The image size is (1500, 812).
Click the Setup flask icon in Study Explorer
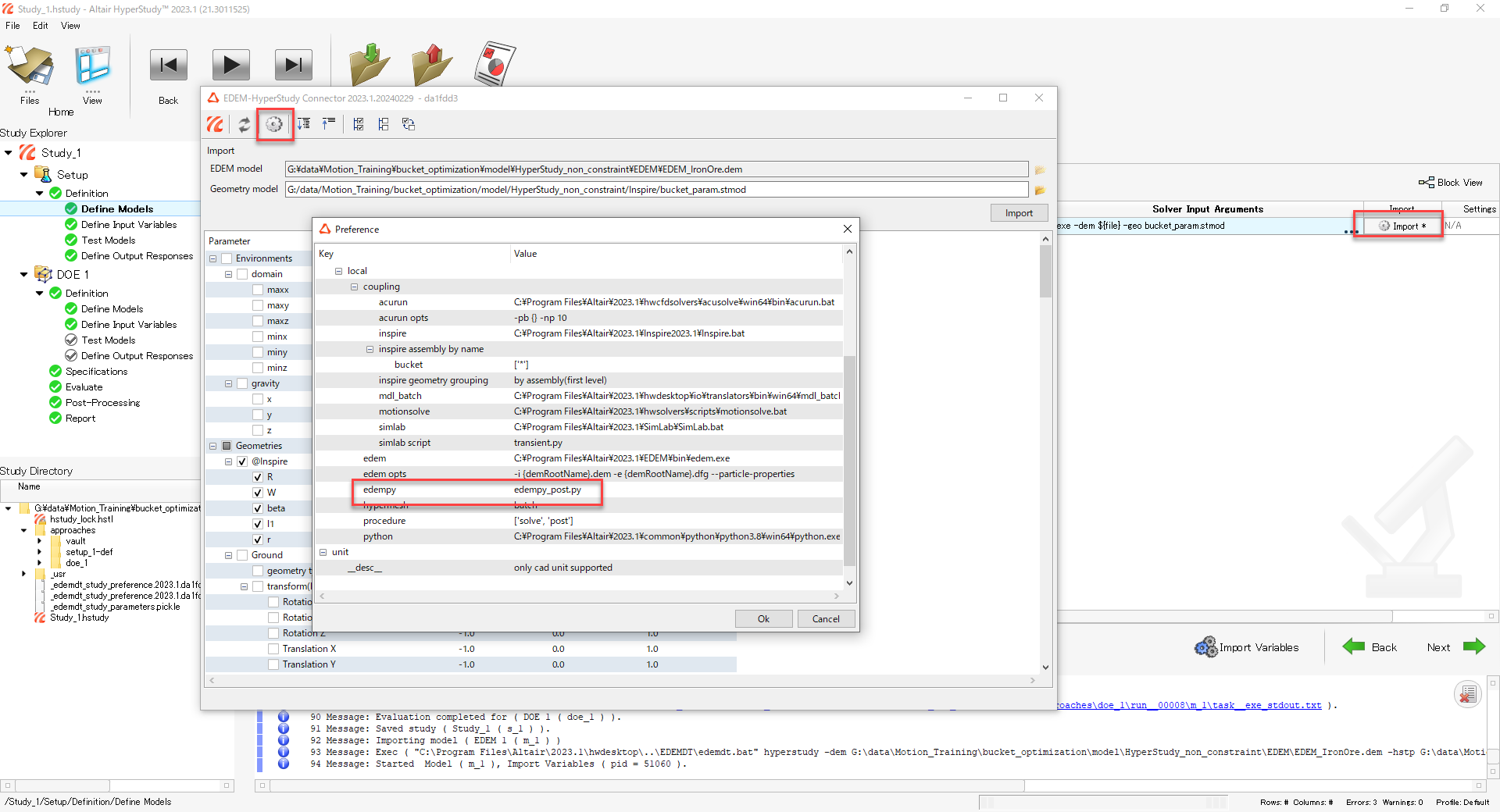(x=44, y=174)
